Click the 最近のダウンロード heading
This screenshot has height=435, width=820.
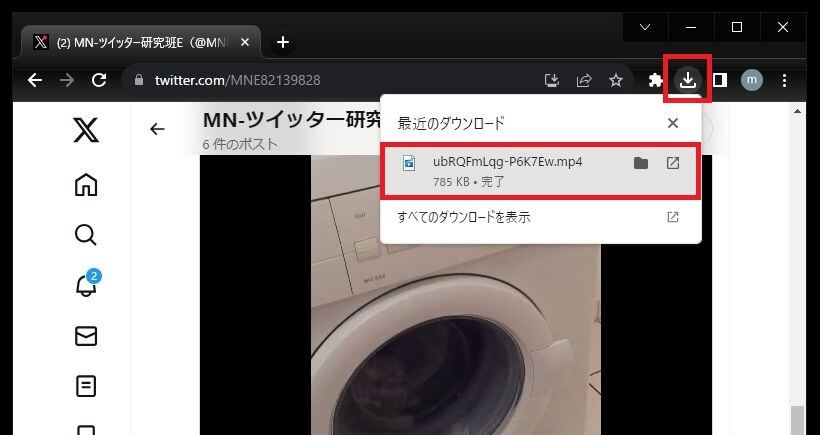[x=451, y=123]
